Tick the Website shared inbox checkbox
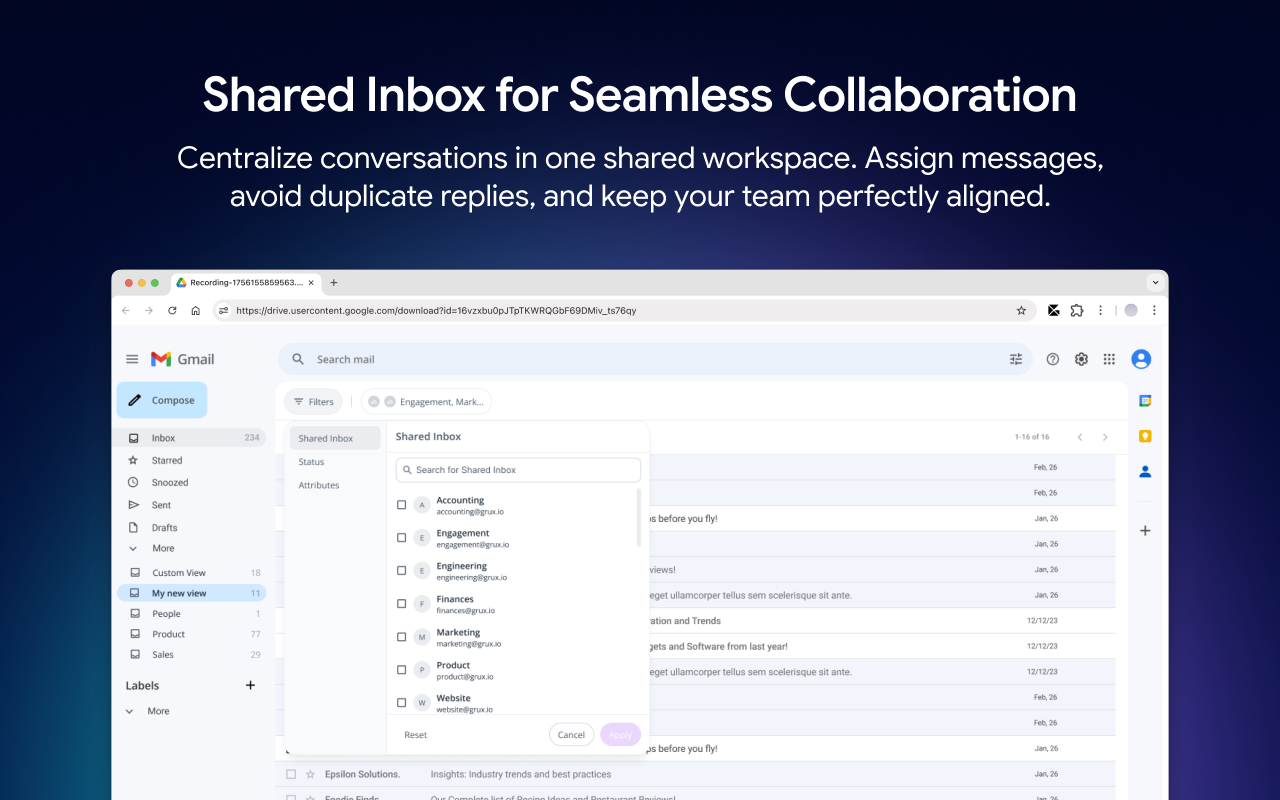 (402, 703)
